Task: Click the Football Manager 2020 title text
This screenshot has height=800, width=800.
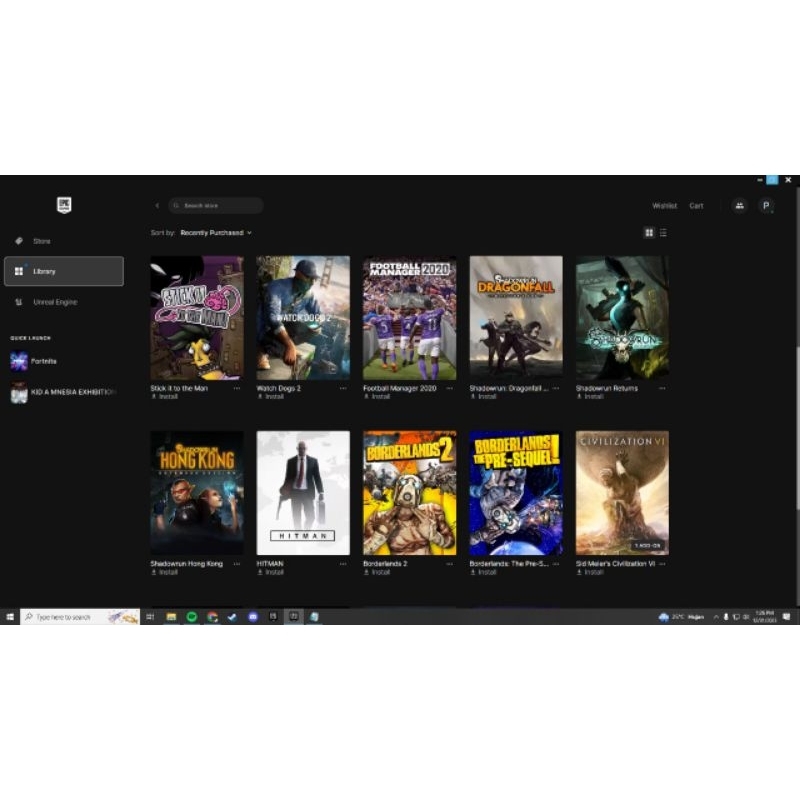Action: (x=399, y=388)
